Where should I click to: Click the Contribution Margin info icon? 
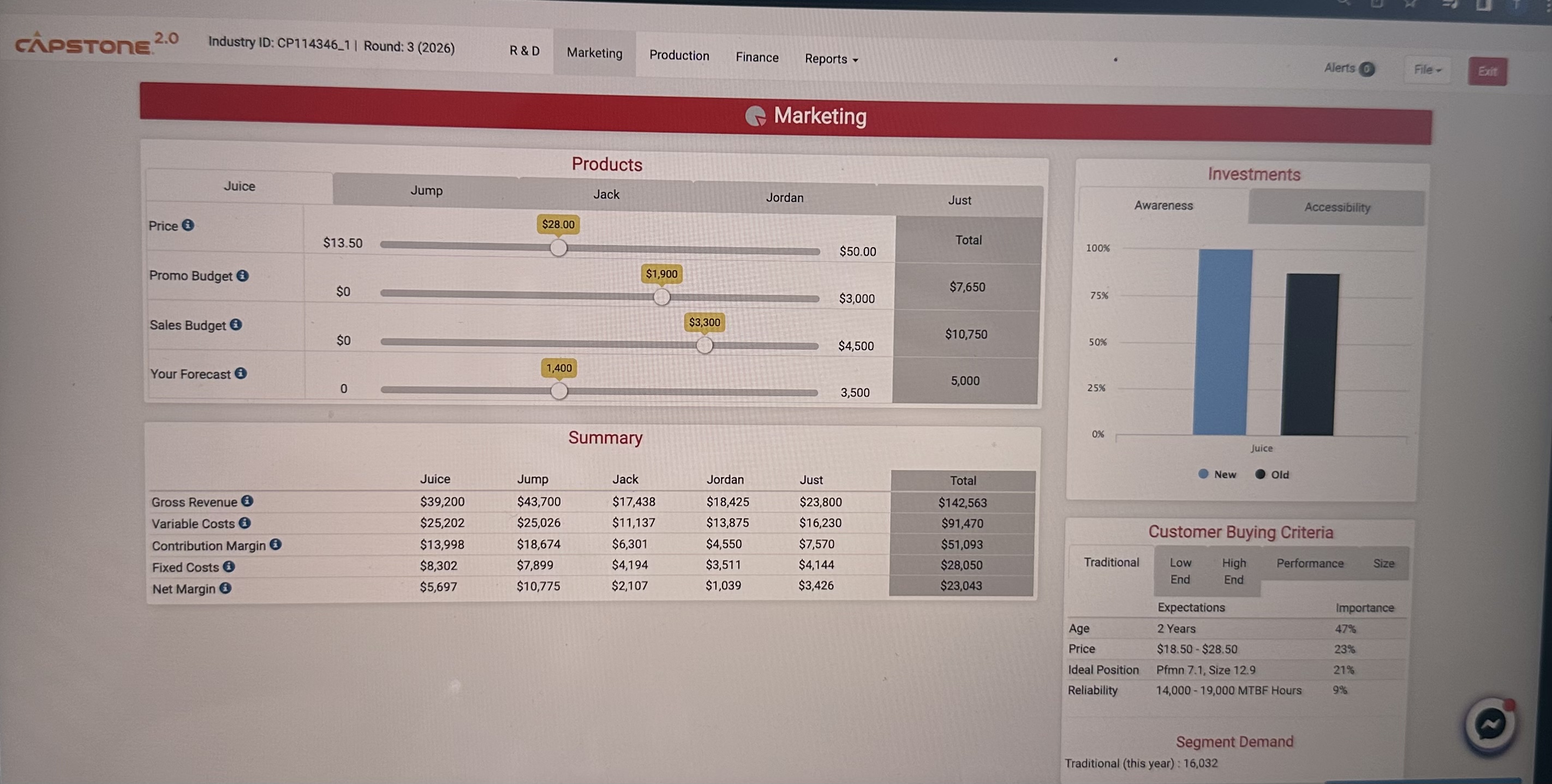276,544
